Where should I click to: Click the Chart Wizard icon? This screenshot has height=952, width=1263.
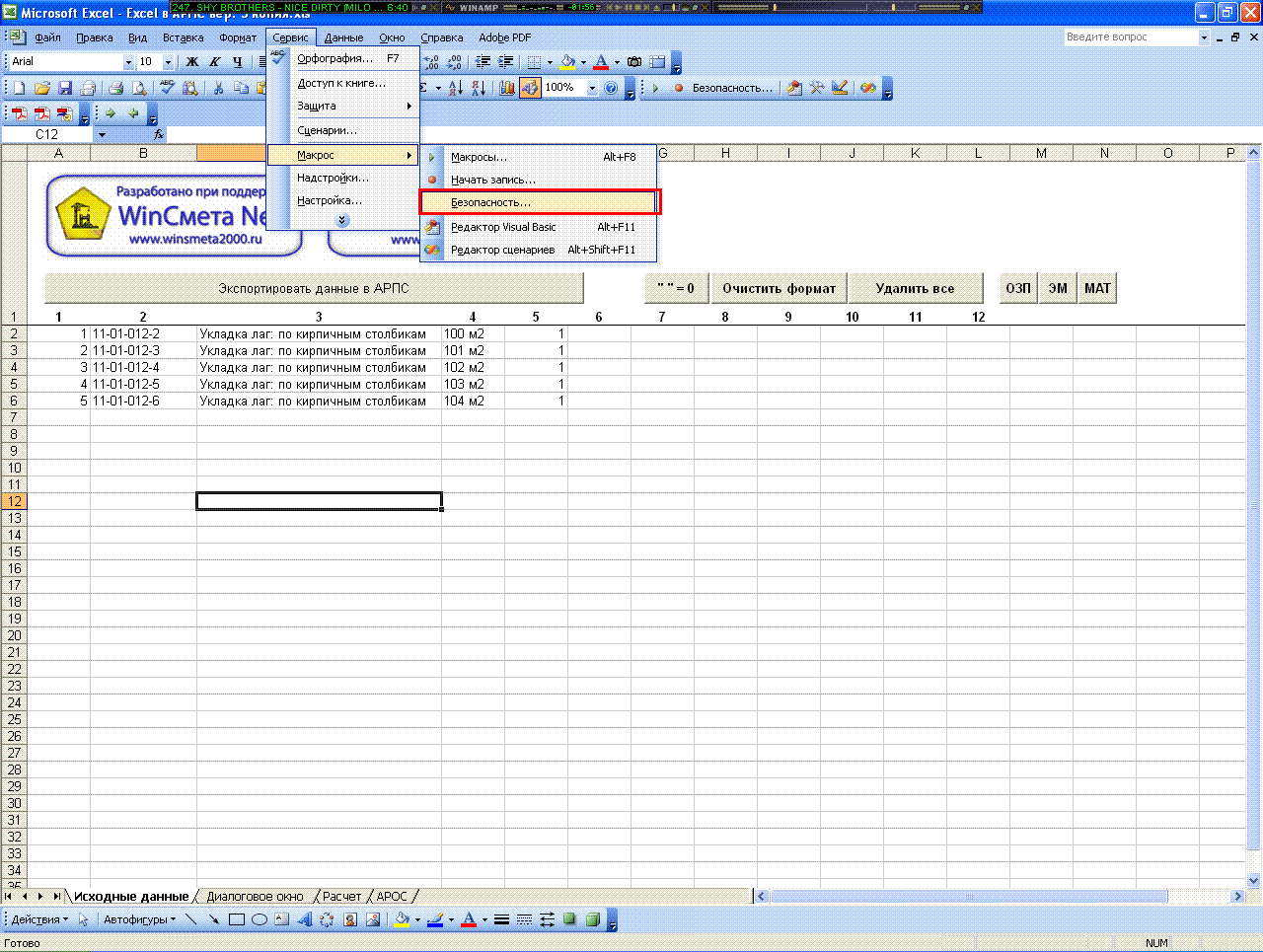click(x=507, y=88)
